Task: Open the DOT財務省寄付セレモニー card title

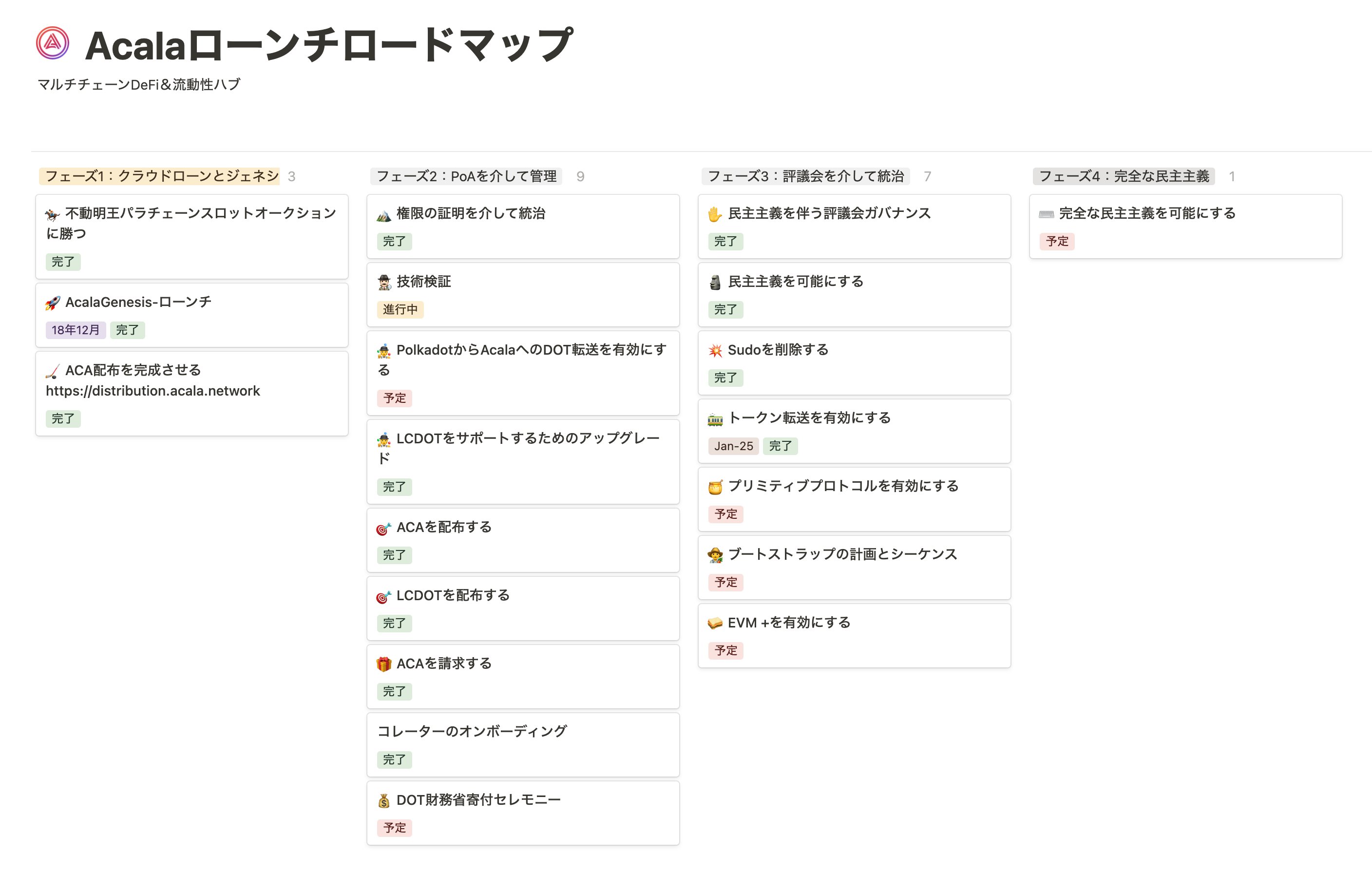Action: (478, 800)
